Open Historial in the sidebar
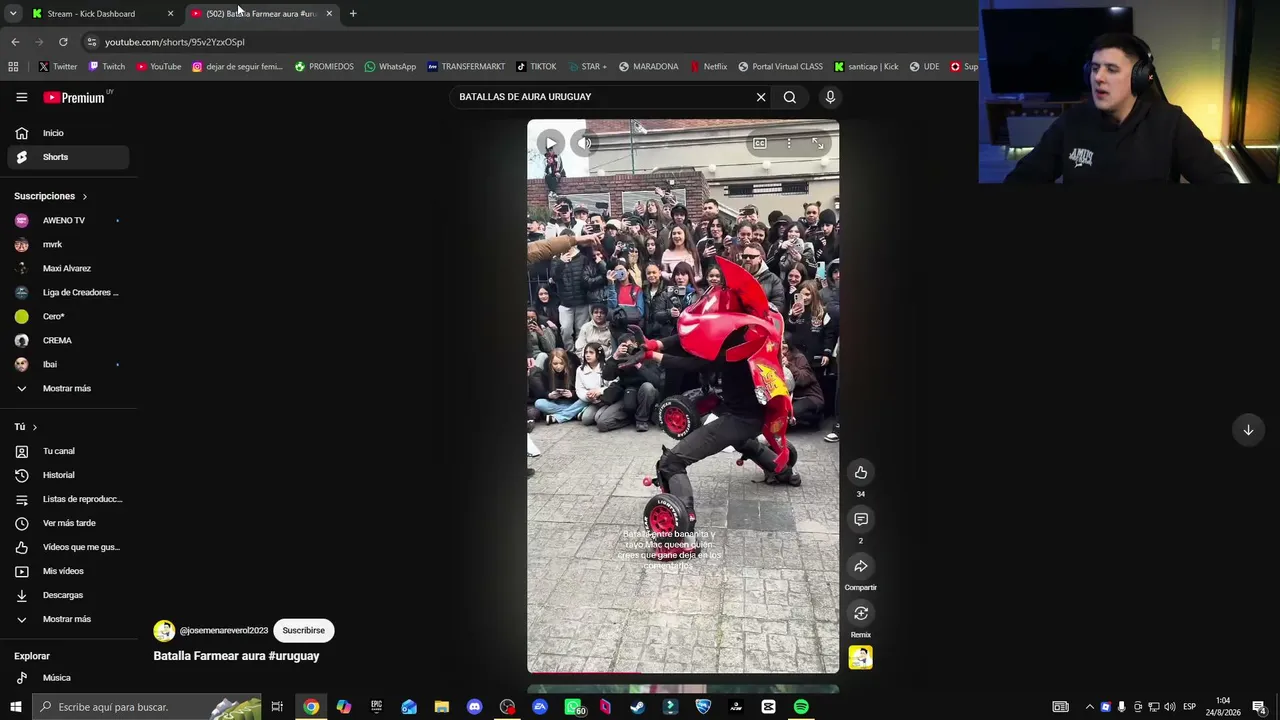Screen dimensions: 1280x720 pos(68,475)
